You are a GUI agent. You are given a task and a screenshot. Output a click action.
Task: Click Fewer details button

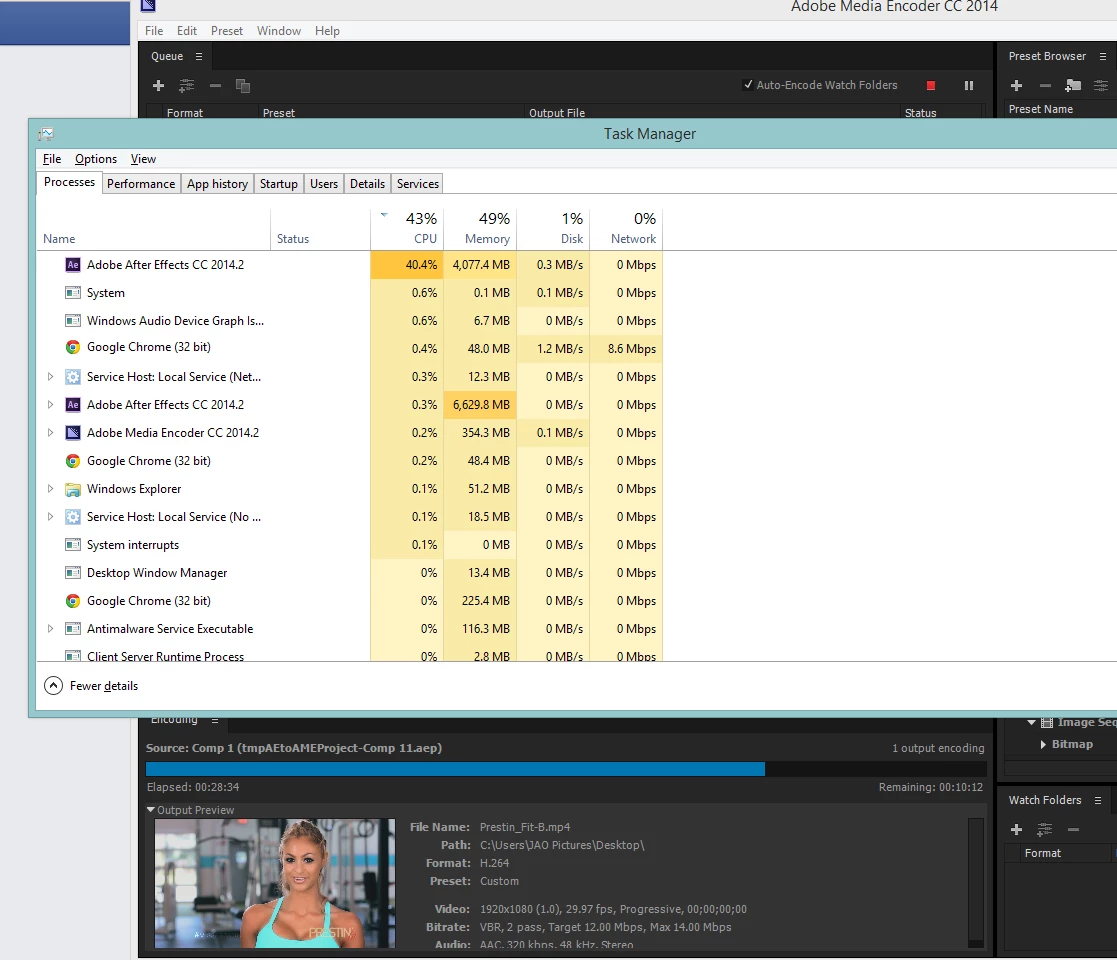point(91,686)
